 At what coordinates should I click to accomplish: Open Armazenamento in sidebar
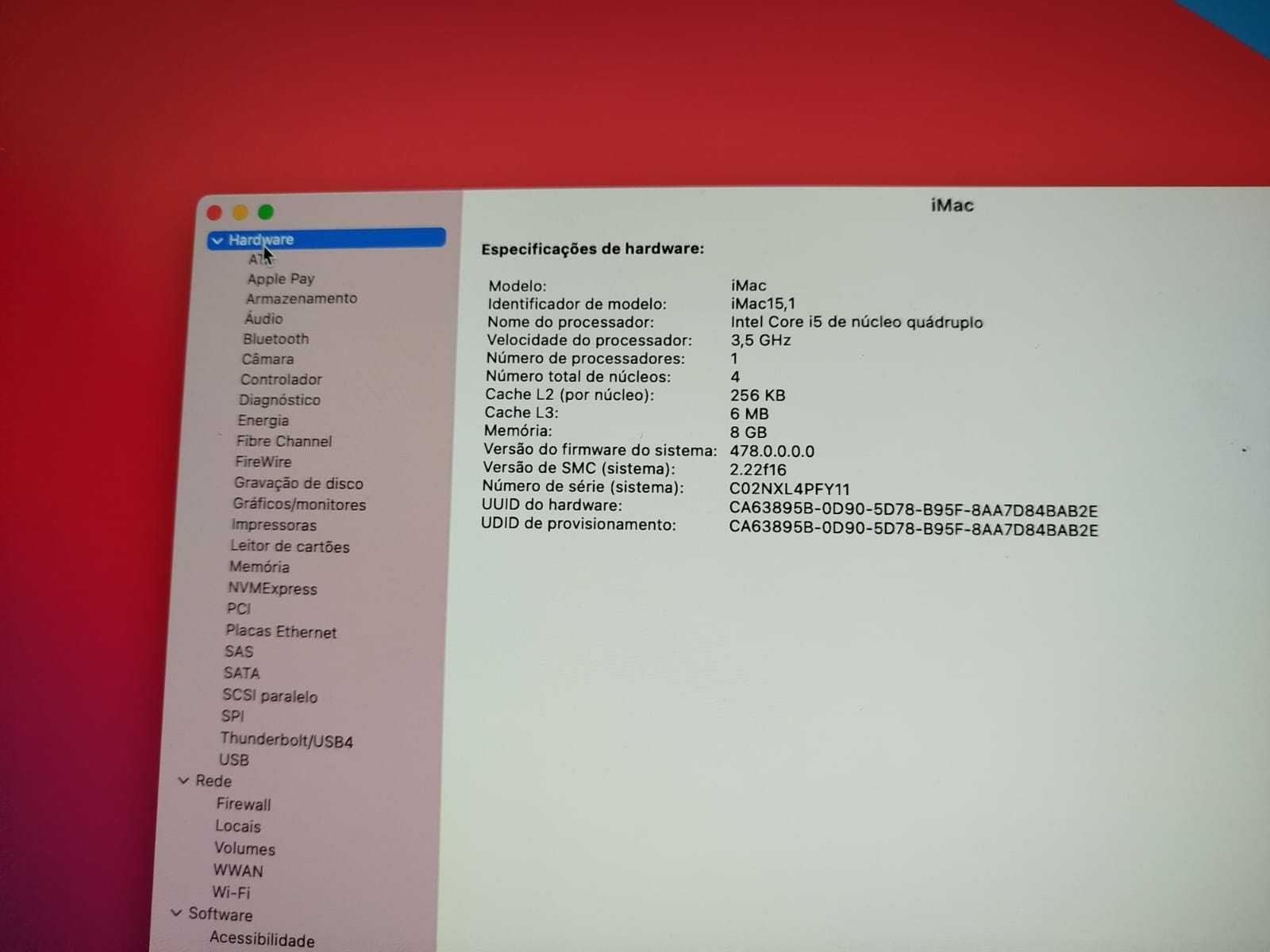click(x=301, y=298)
